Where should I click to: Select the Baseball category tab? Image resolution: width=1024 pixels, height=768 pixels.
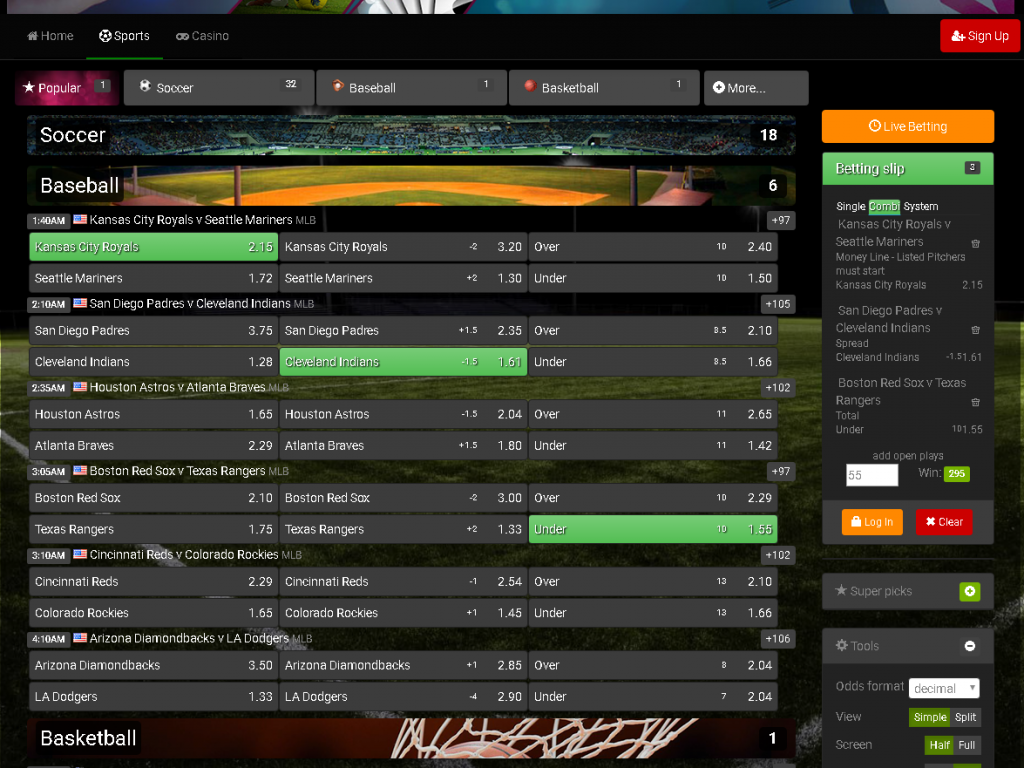pyautogui.click(x=411, y=88)
